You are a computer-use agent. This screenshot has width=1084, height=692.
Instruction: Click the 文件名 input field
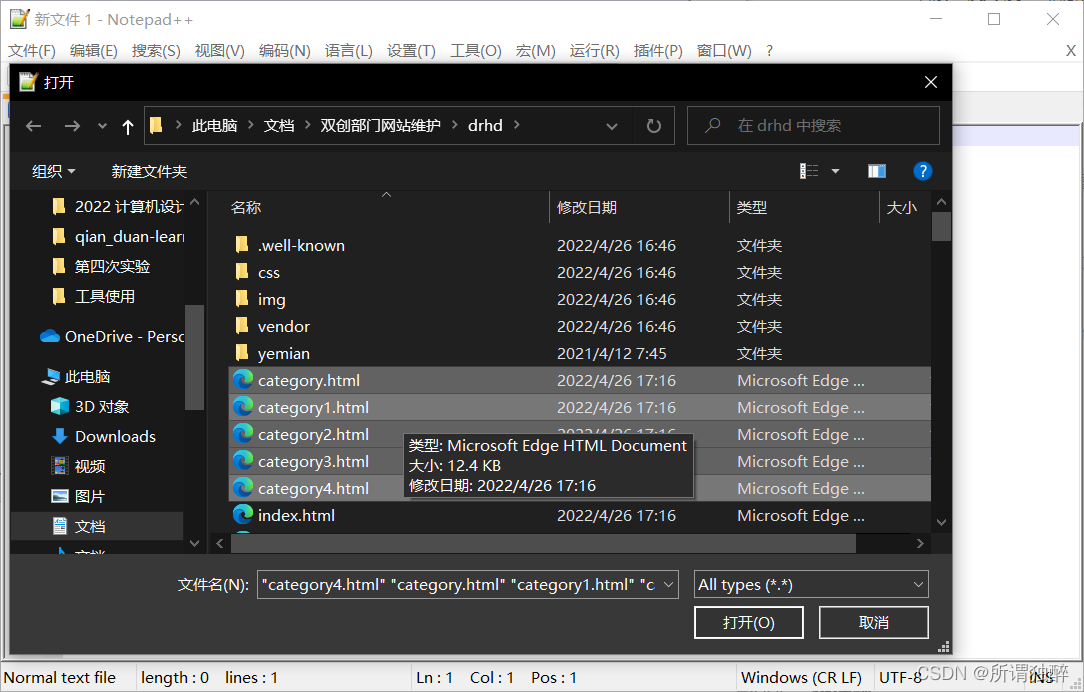pos(458,585)
